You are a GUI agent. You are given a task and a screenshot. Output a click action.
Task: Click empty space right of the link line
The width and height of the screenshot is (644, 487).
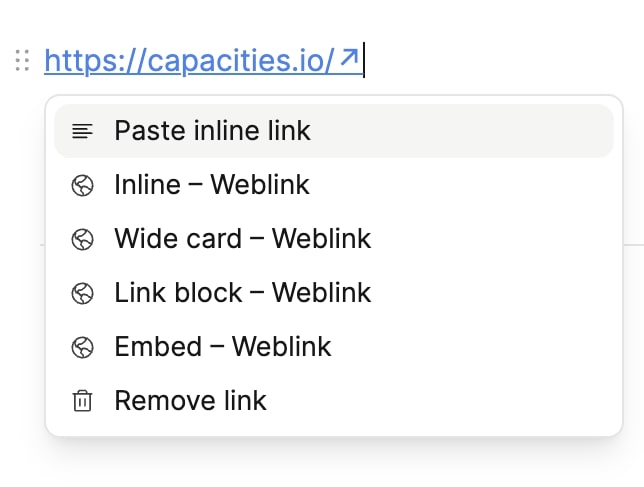click(500, 61)
